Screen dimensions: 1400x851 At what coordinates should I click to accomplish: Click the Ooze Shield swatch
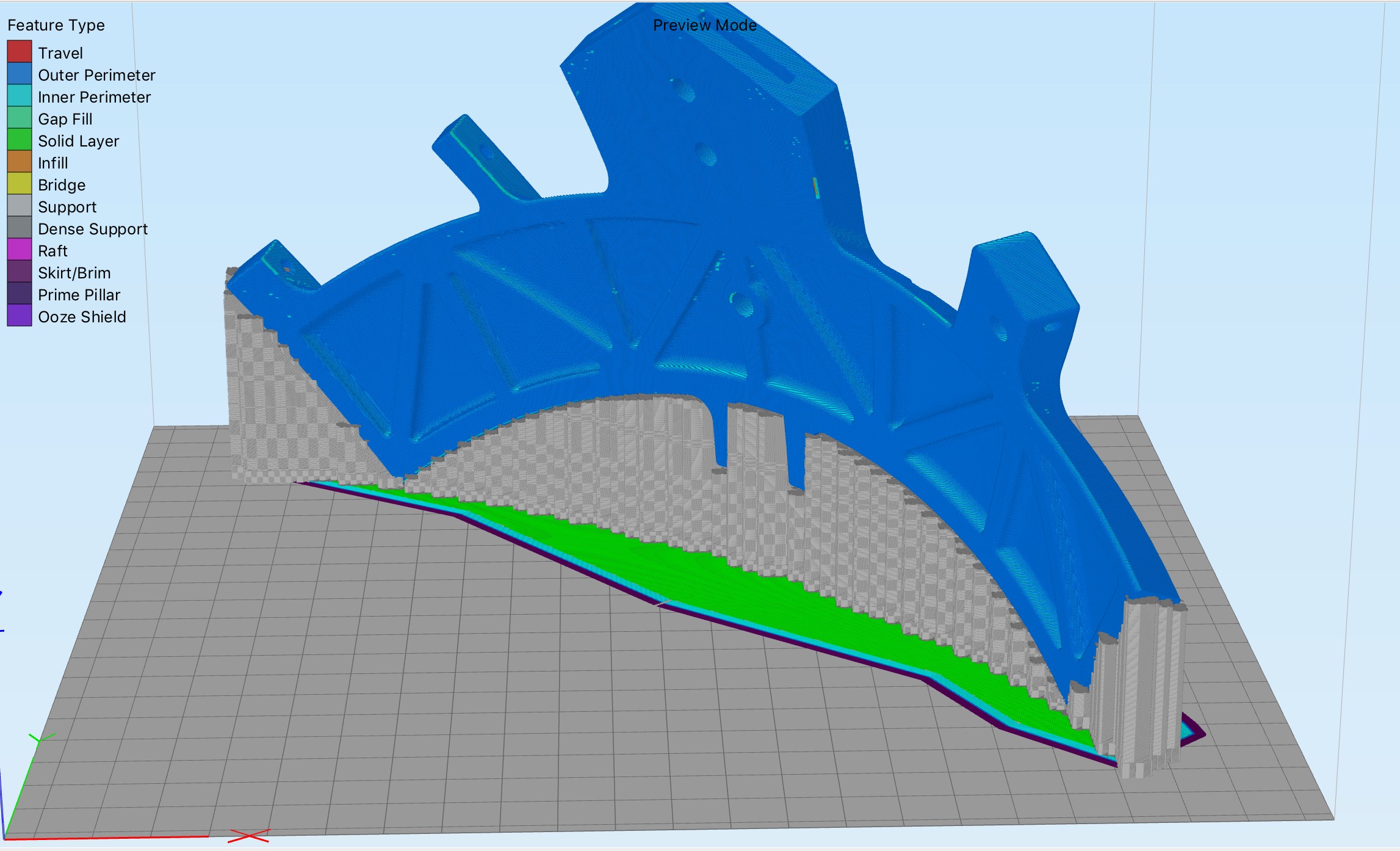click(20, 316)
